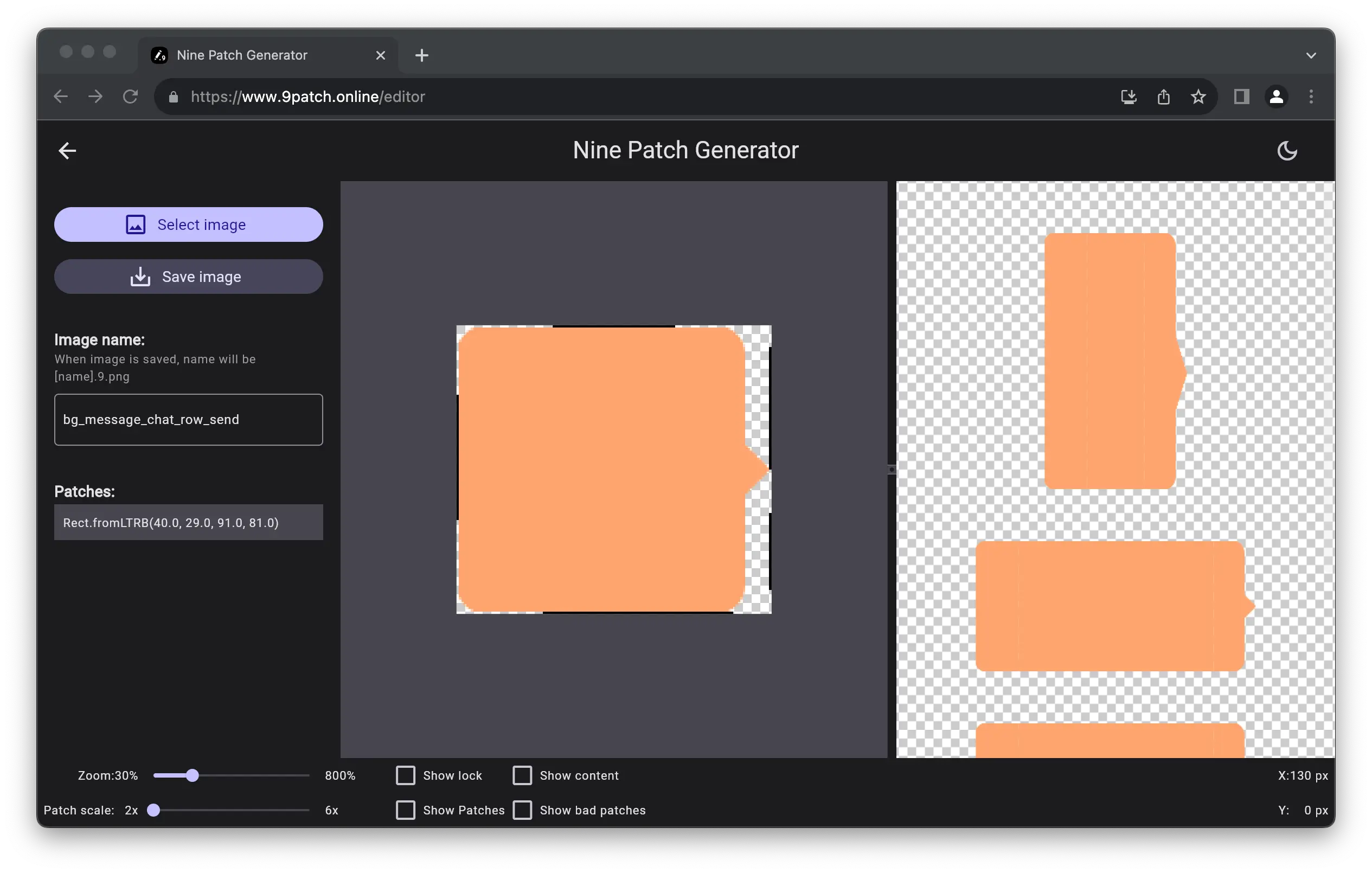
Task: Click the wide preview bubble thumbnail
Action: [1115, 606]
